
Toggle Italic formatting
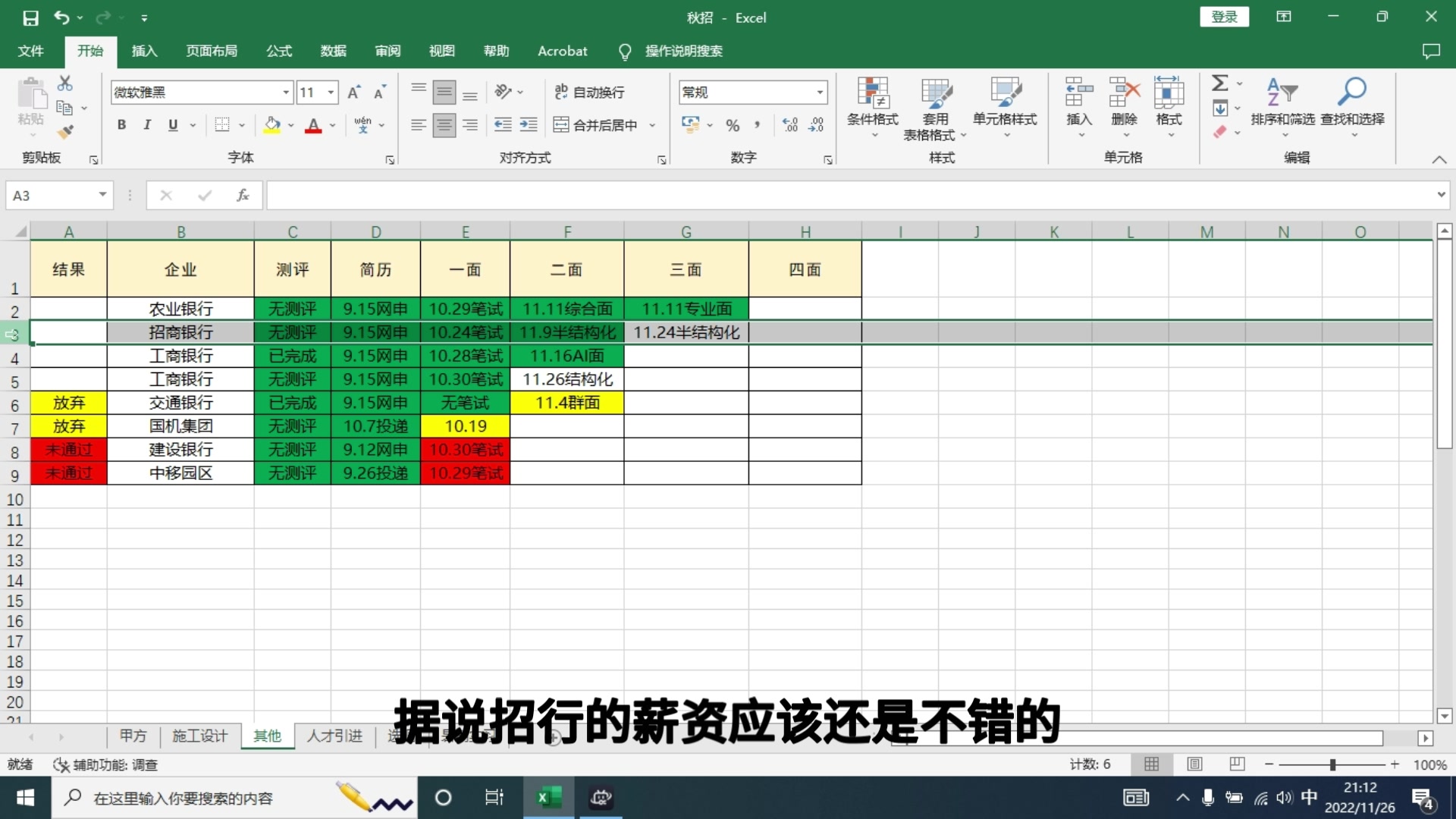coord(147,125)
